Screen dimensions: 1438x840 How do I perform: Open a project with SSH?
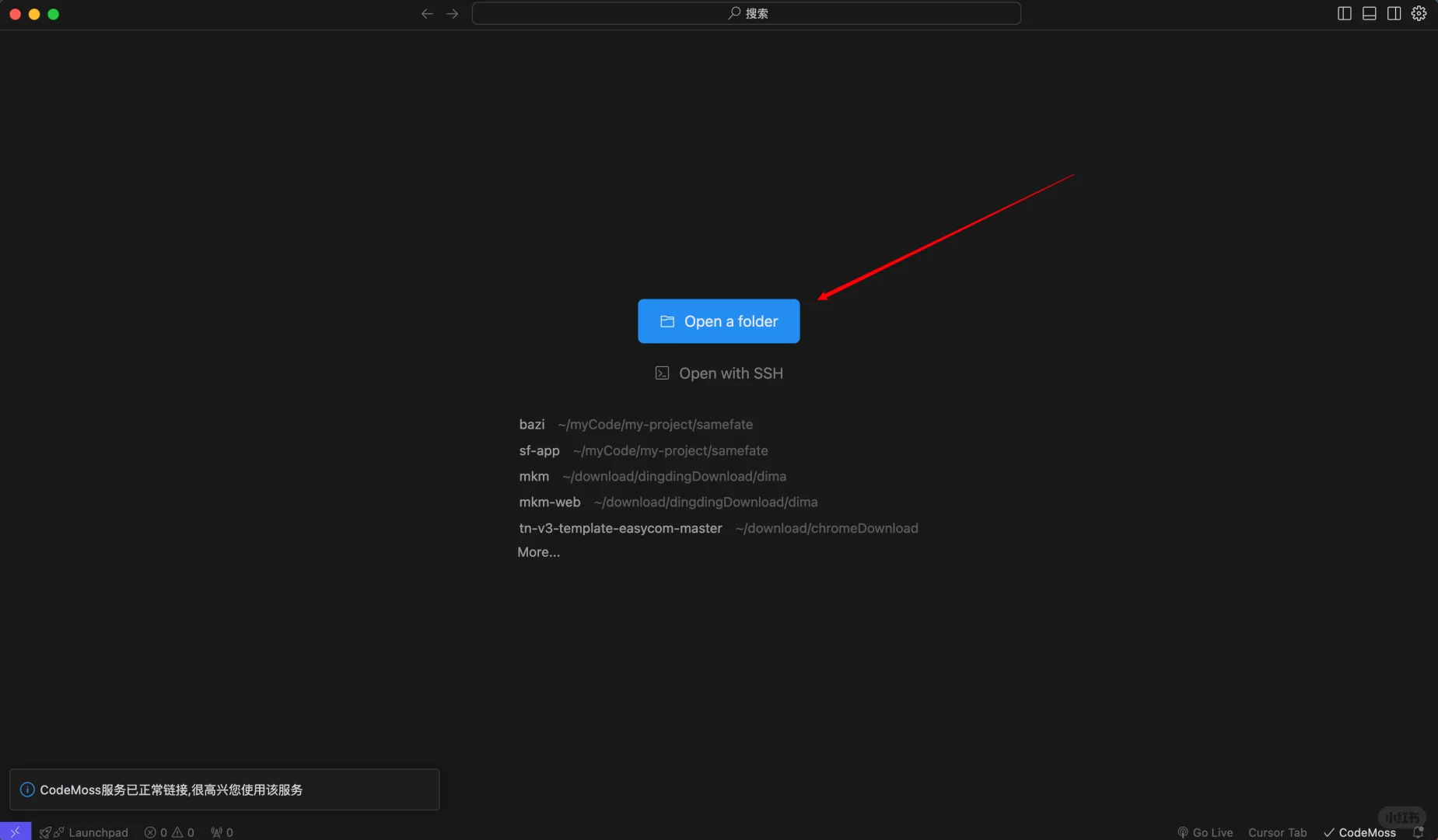point(718,373)
